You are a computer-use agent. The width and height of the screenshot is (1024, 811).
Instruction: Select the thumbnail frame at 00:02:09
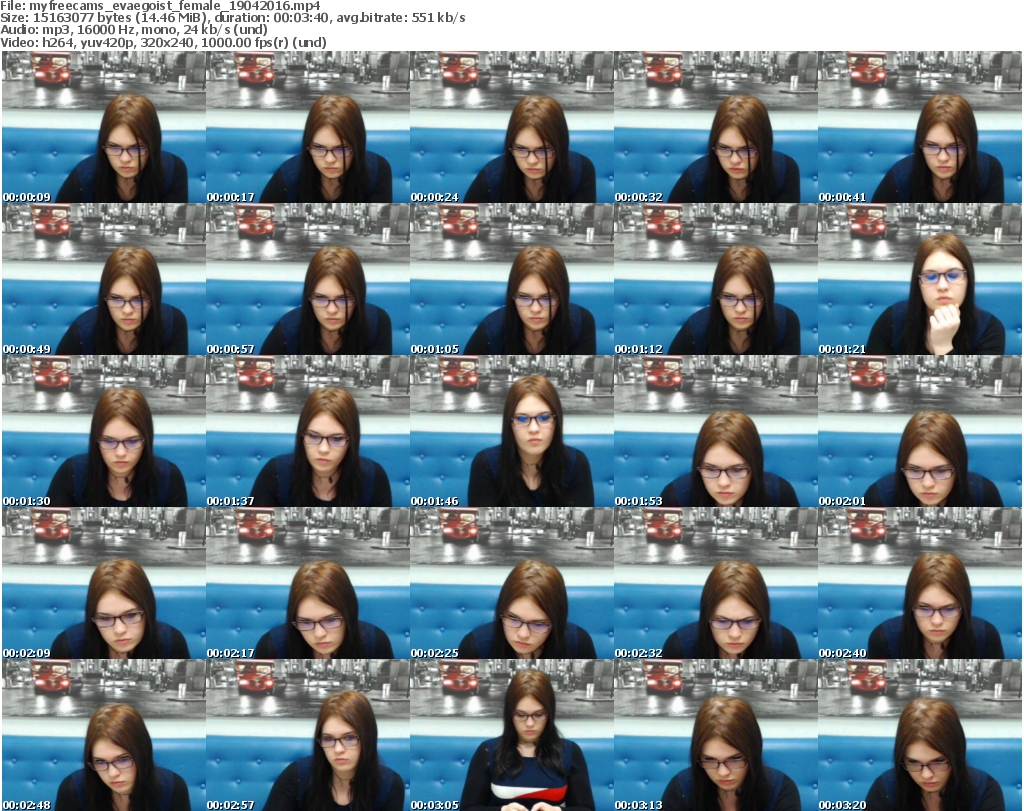click(103, 583)
